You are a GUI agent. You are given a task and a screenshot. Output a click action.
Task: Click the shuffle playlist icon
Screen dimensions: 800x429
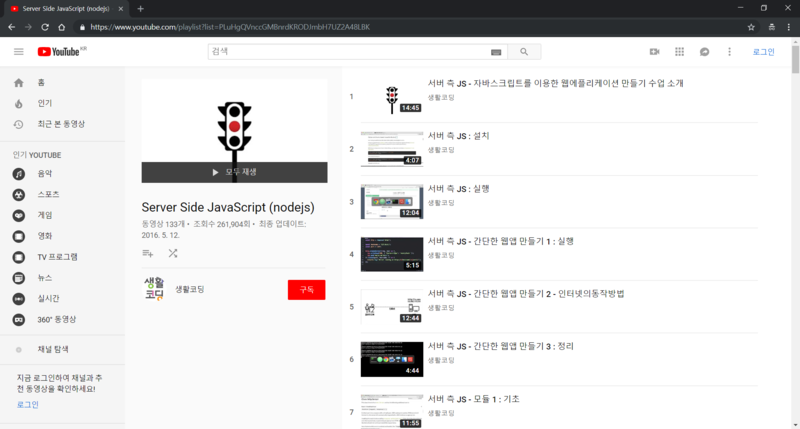pos(173,254)
